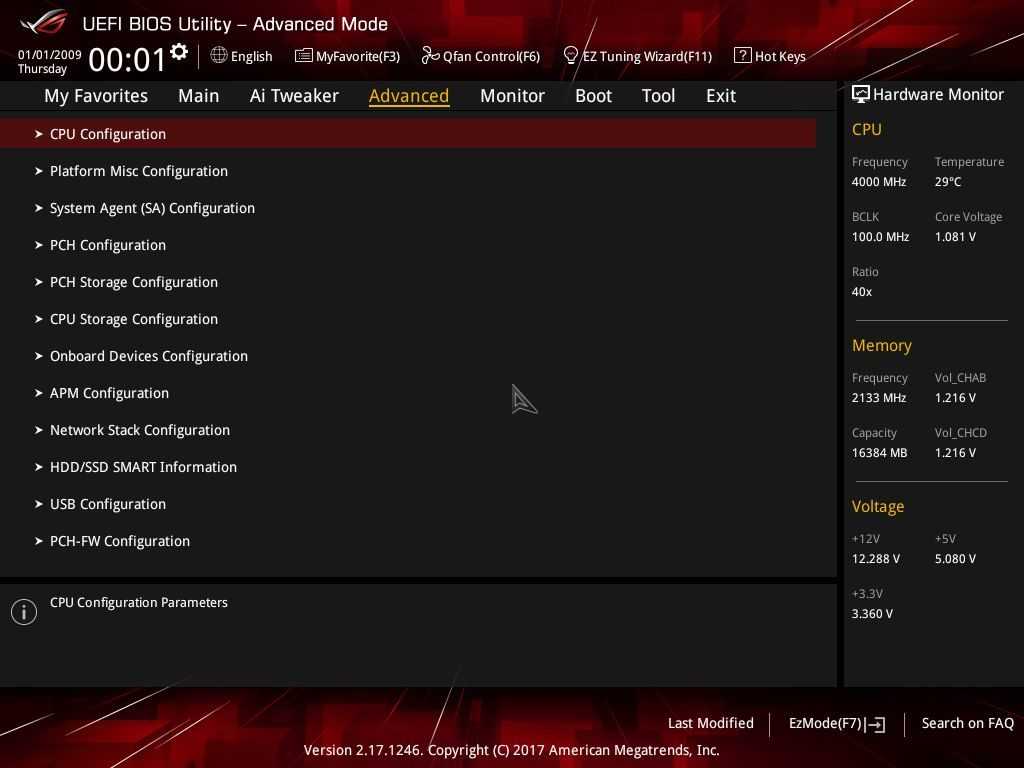Click the Last Modified button

point(710,723)
